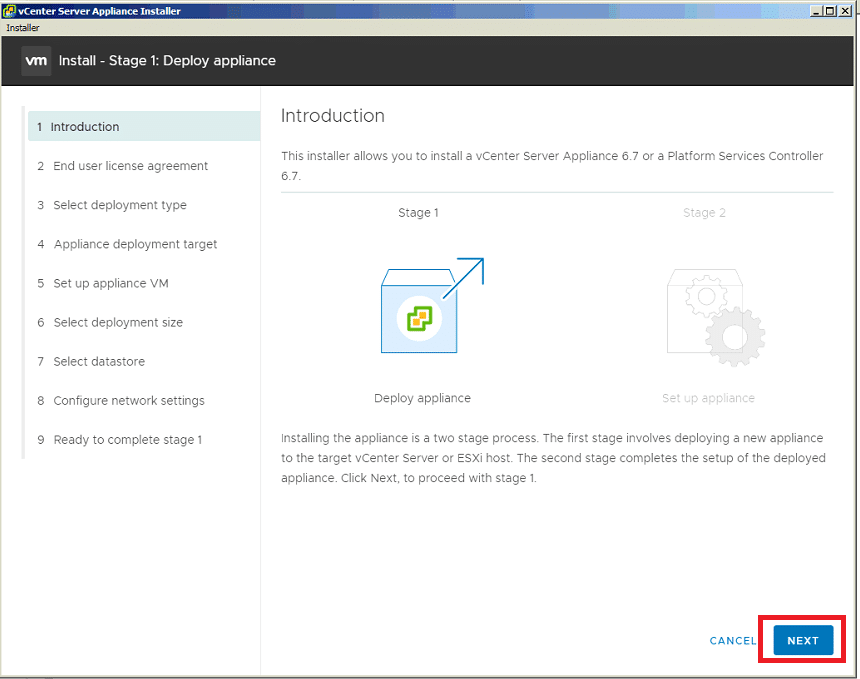Click the Deploy appliance caption
This screenshot has height=679, width=860.
[422, 398]
